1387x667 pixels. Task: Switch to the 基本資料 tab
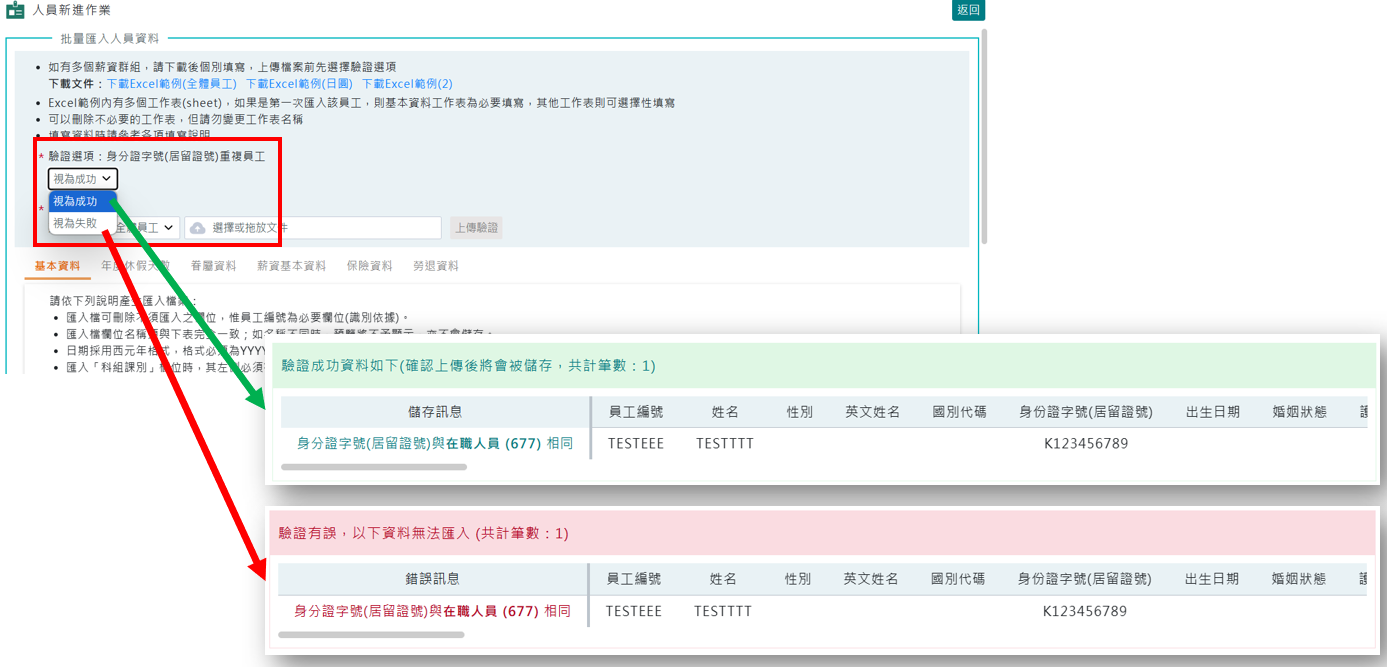[x=57, y=266]
